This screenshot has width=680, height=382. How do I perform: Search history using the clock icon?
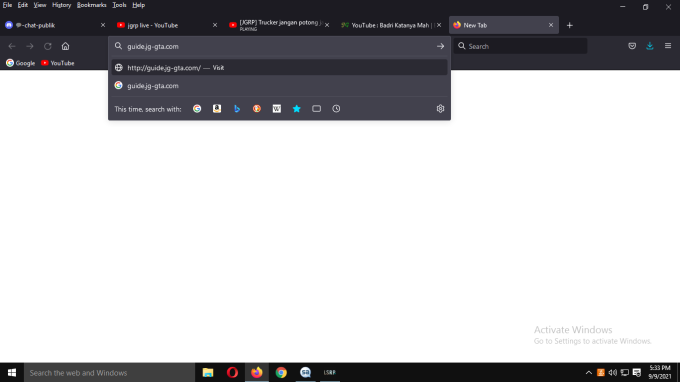pyautogui.click(x=337, y=109)
